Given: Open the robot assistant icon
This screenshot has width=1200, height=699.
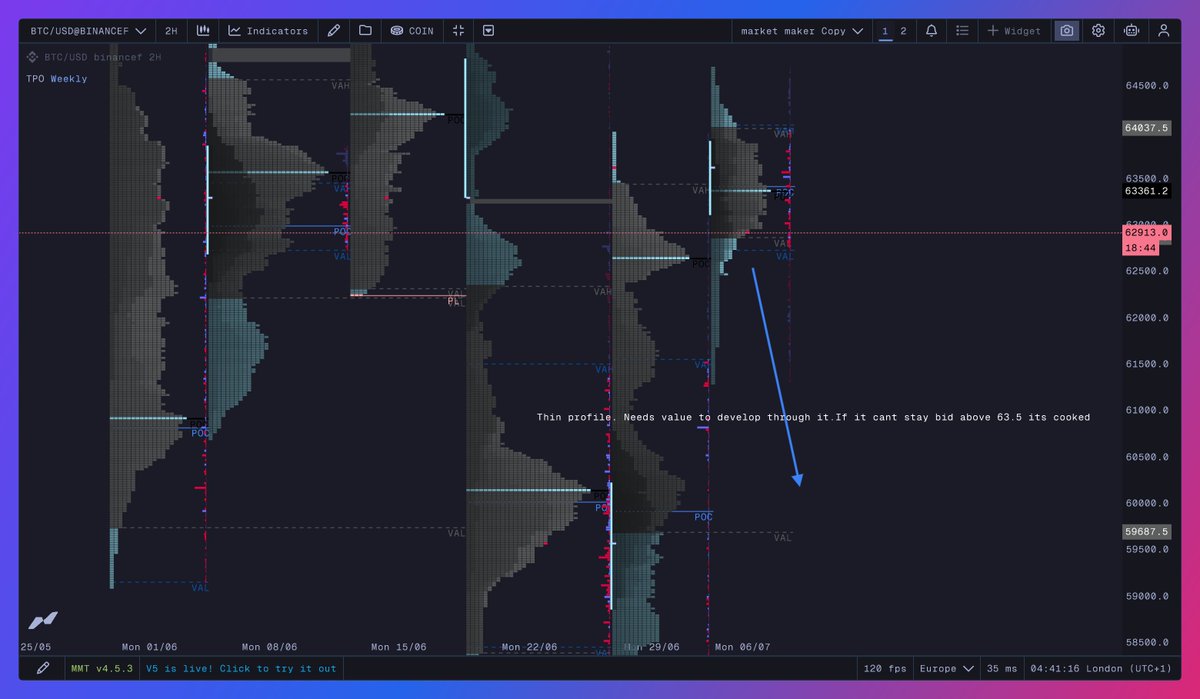Looking at the screenshot, I should [1131, 31].
